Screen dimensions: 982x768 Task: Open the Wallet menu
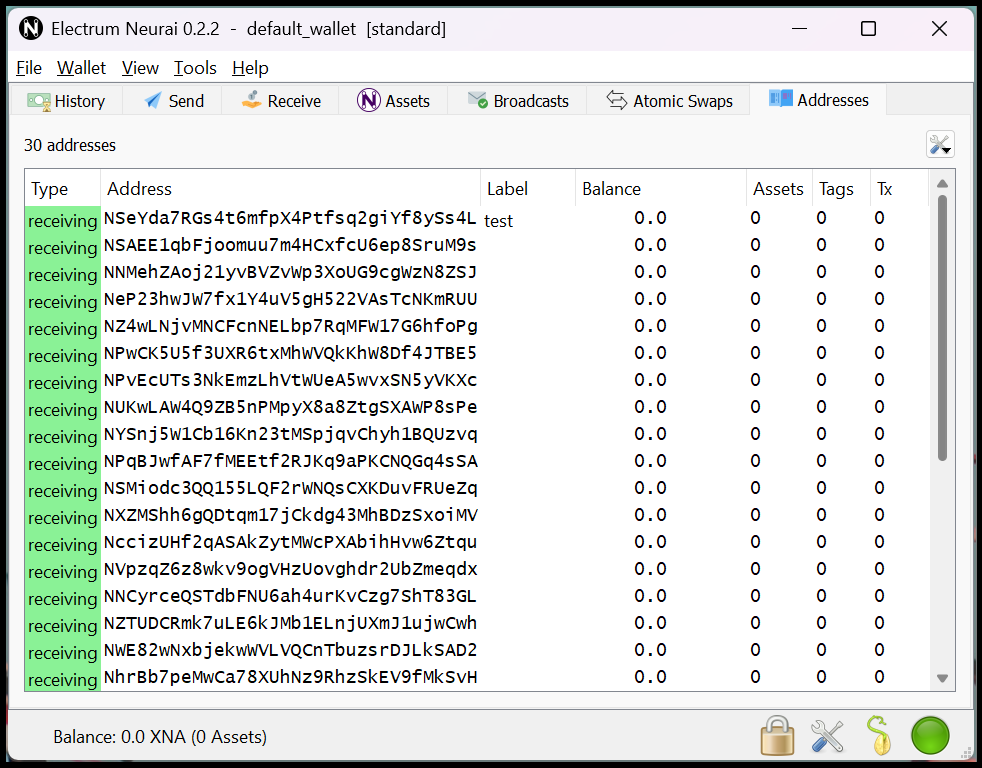tap(80, 67)
